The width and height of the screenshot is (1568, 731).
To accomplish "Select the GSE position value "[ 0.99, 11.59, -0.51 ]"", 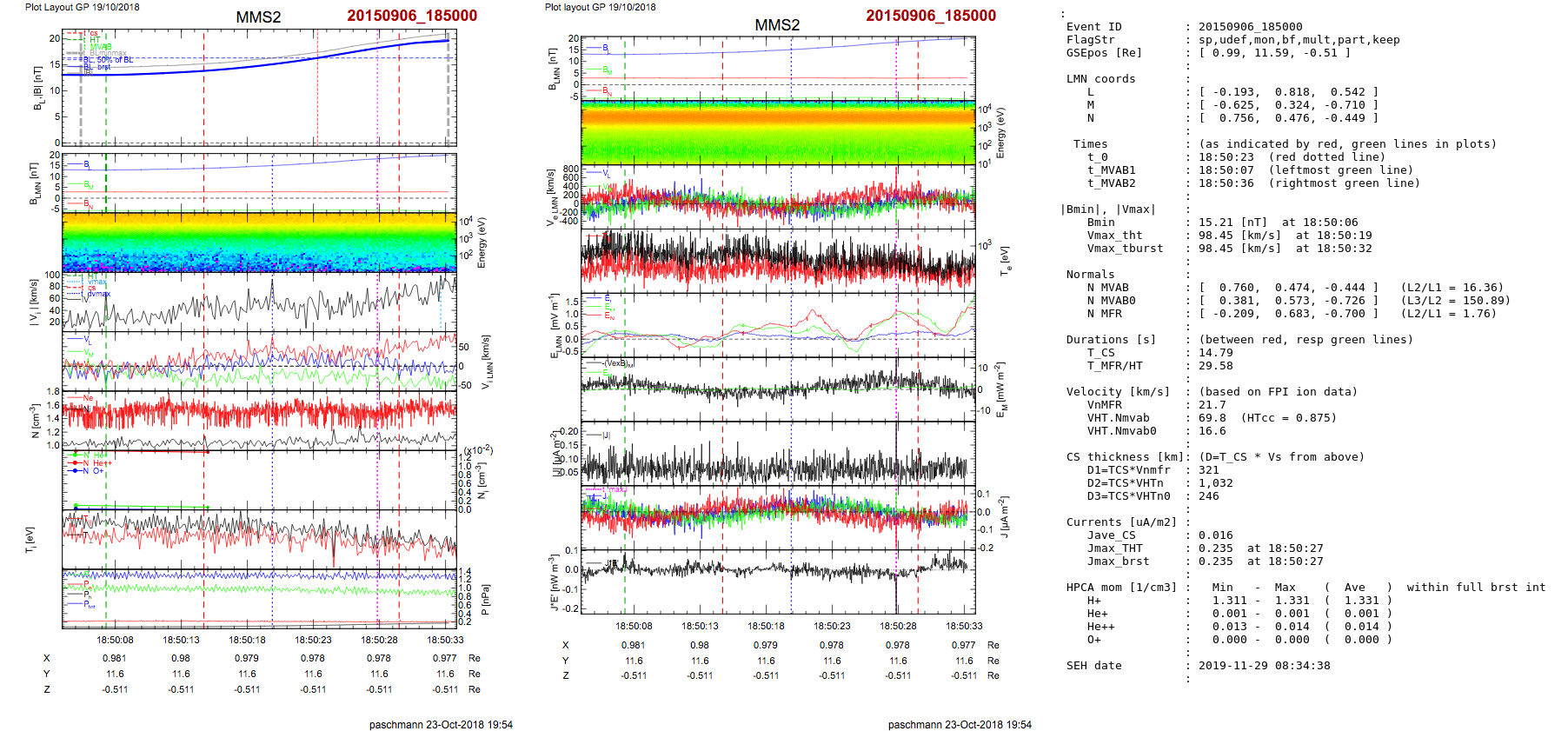I will click(1274, 53).
